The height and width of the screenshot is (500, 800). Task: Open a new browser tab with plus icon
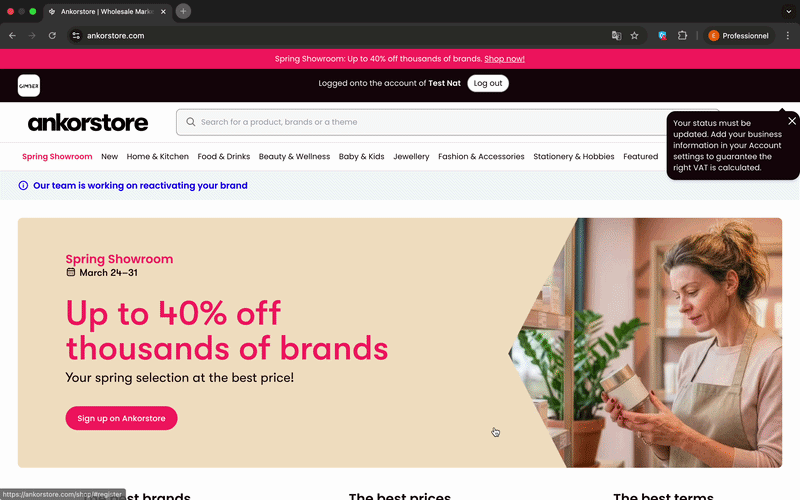(183, 11)
